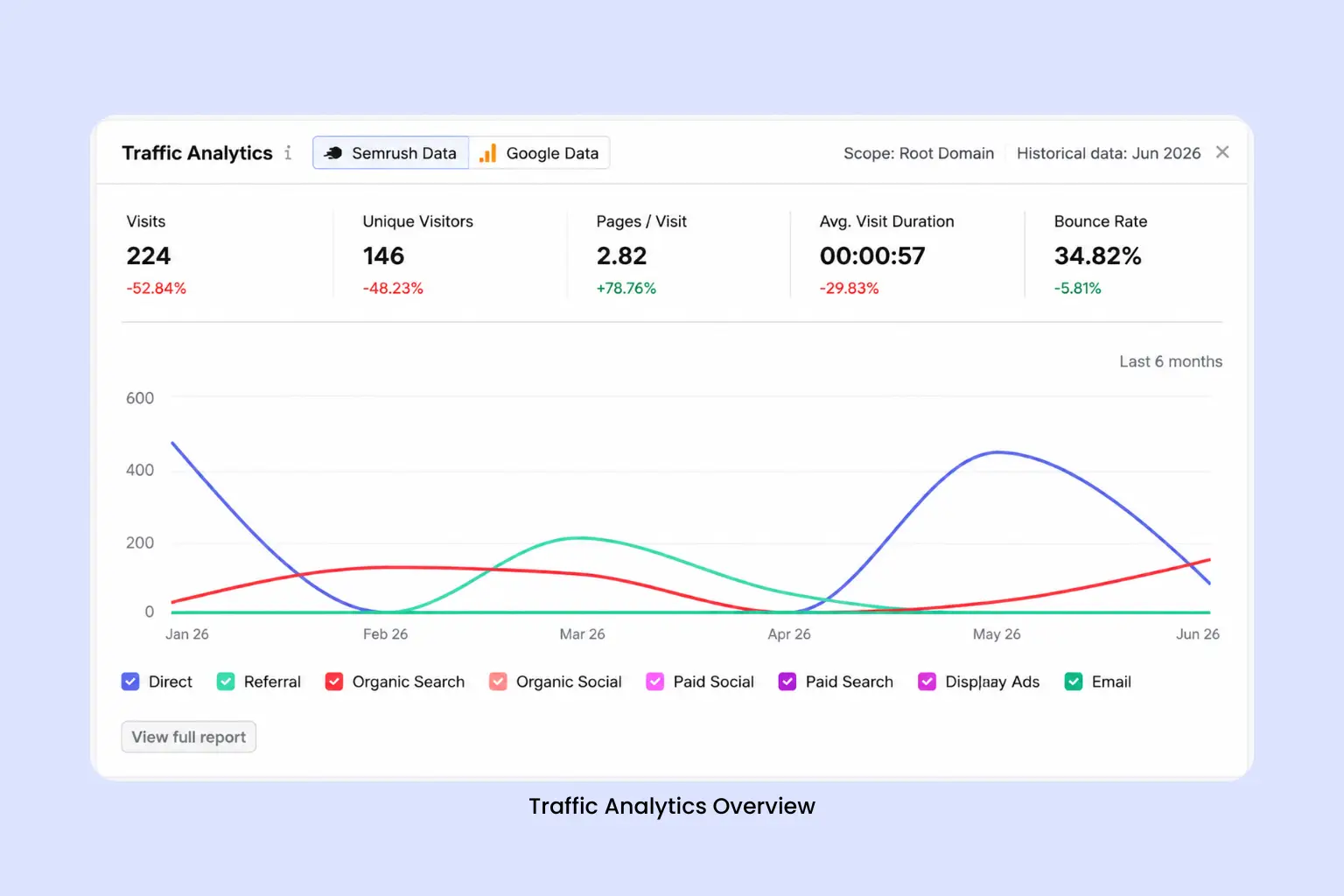Click Avg. Visit Duration value 00:00:57

pos(872,255)
